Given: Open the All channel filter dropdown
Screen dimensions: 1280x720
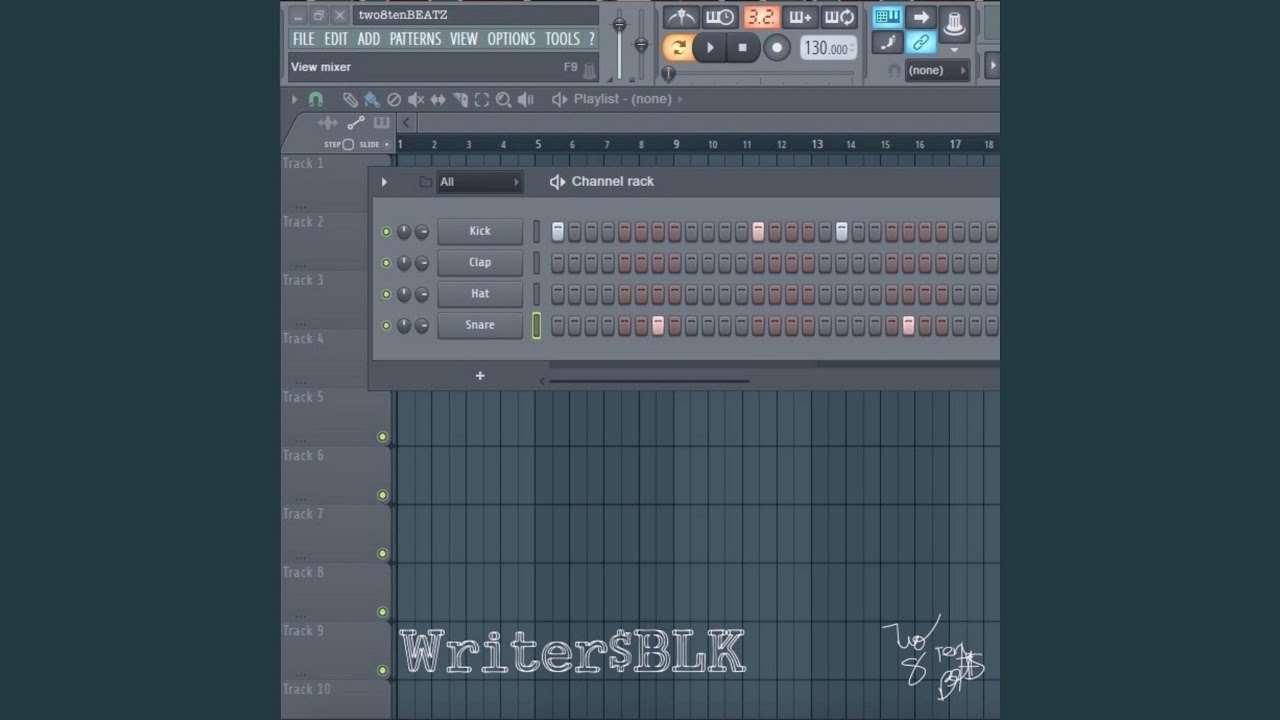Looking at the screenshot, I should pyautogui.click(x=480, y=182).
